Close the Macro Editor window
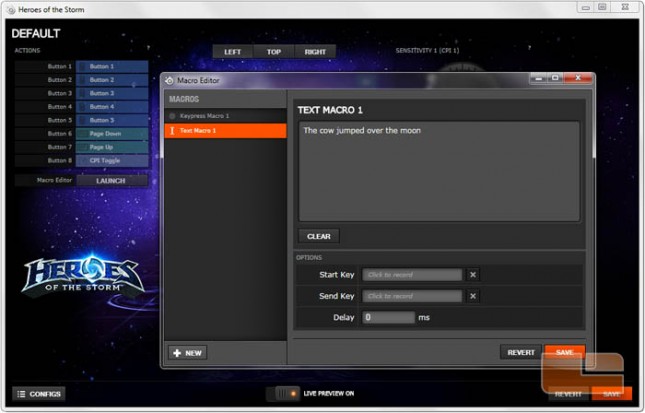Image resolution: width=645 pixels, height=413 pixels. click(x=578, y=78)
